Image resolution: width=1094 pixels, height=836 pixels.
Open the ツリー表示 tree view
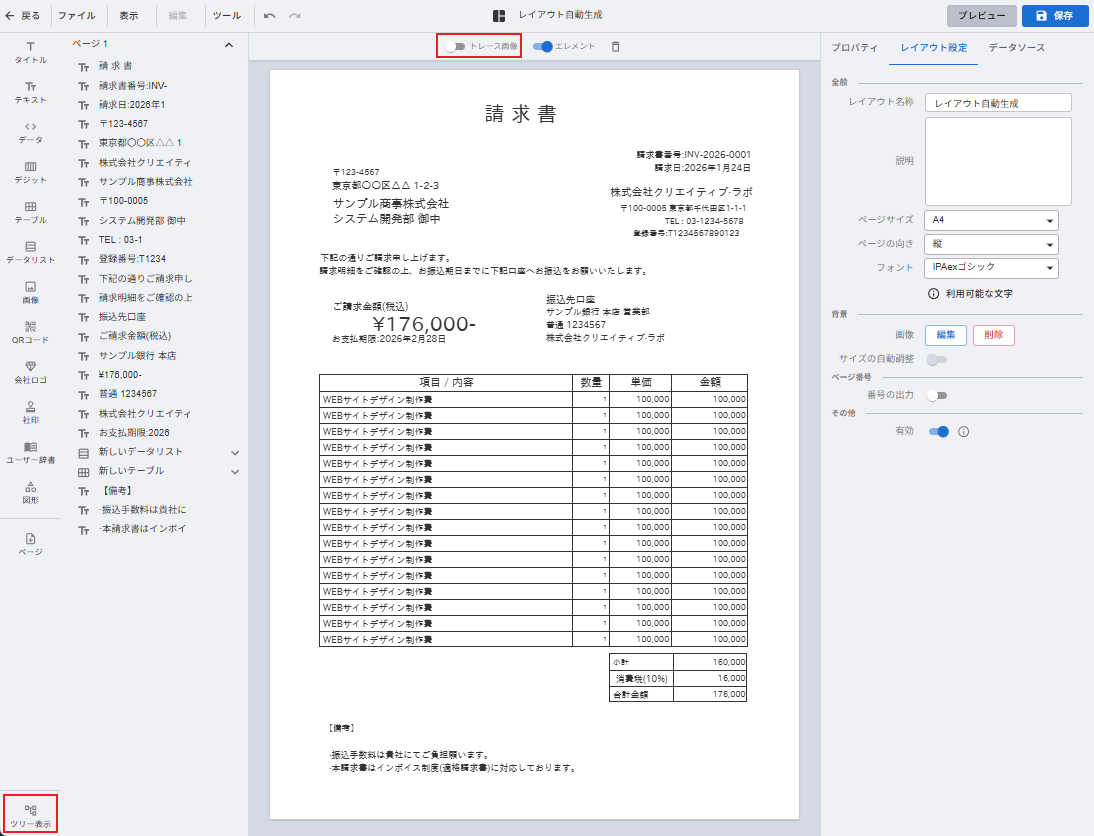pyautogui.click(x=30, y=815)
